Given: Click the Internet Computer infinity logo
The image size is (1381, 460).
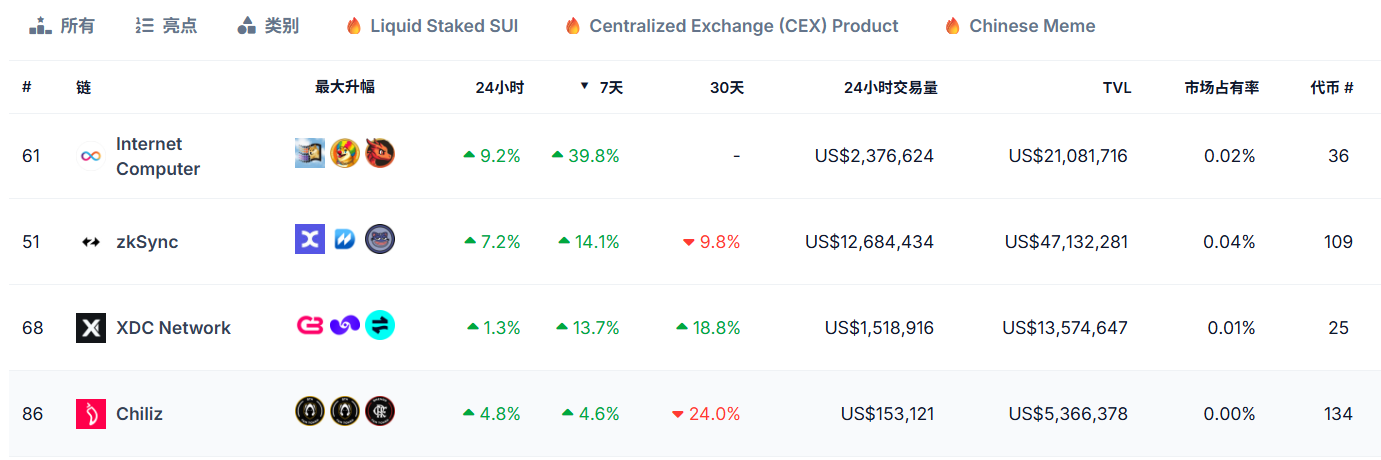Looking at the screenshot, I should click(x=91, y=156).
